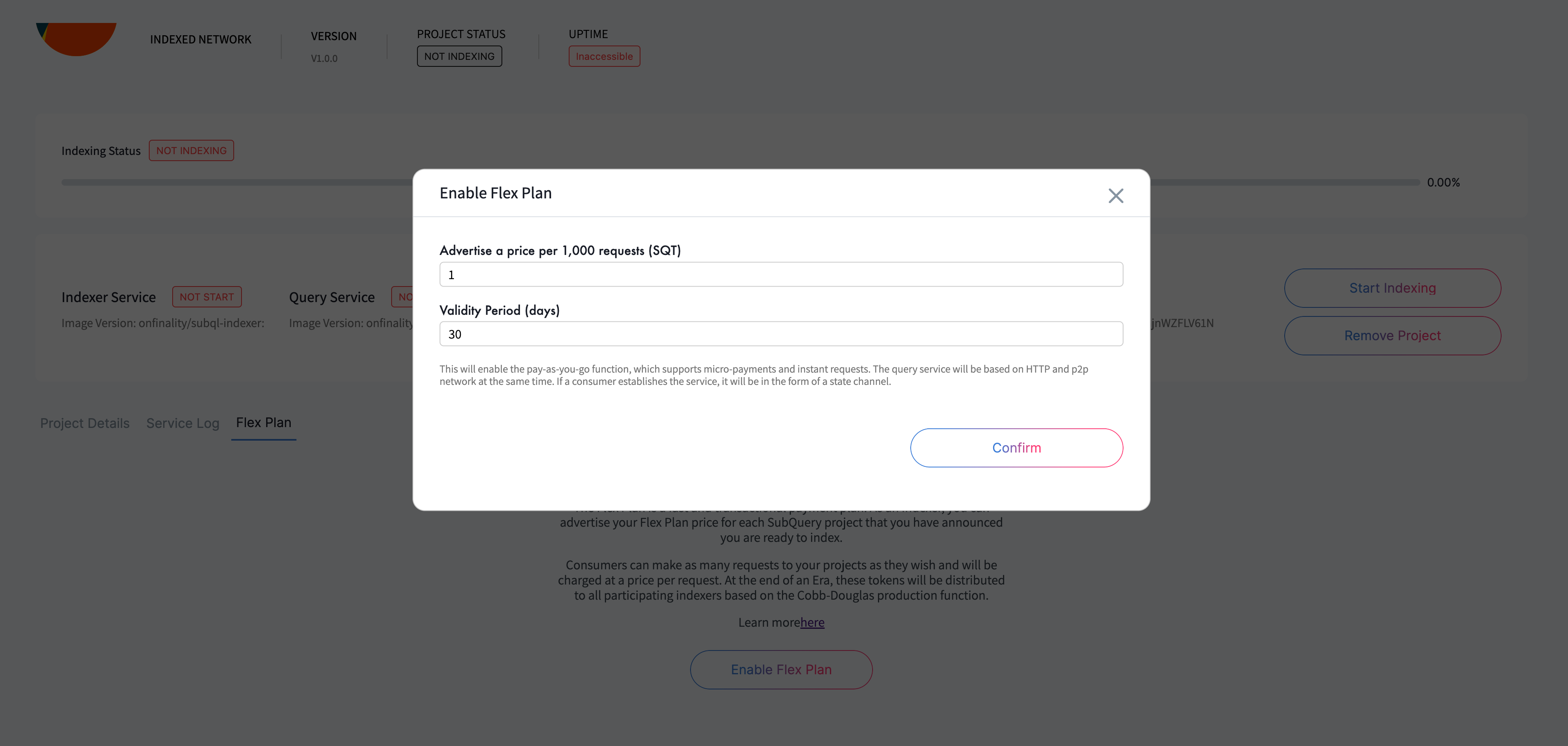
Task: Click the Remove Project button
Action: (x=1392, y=335)
